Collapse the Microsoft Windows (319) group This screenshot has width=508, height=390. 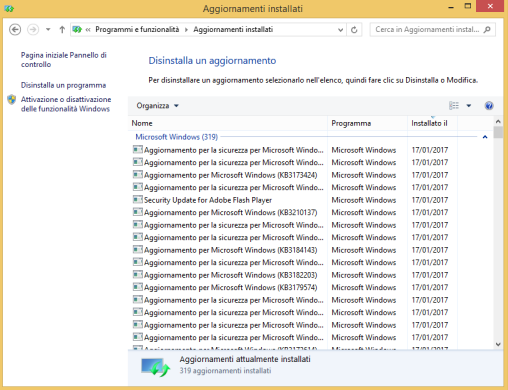click(x=485, y=137)
